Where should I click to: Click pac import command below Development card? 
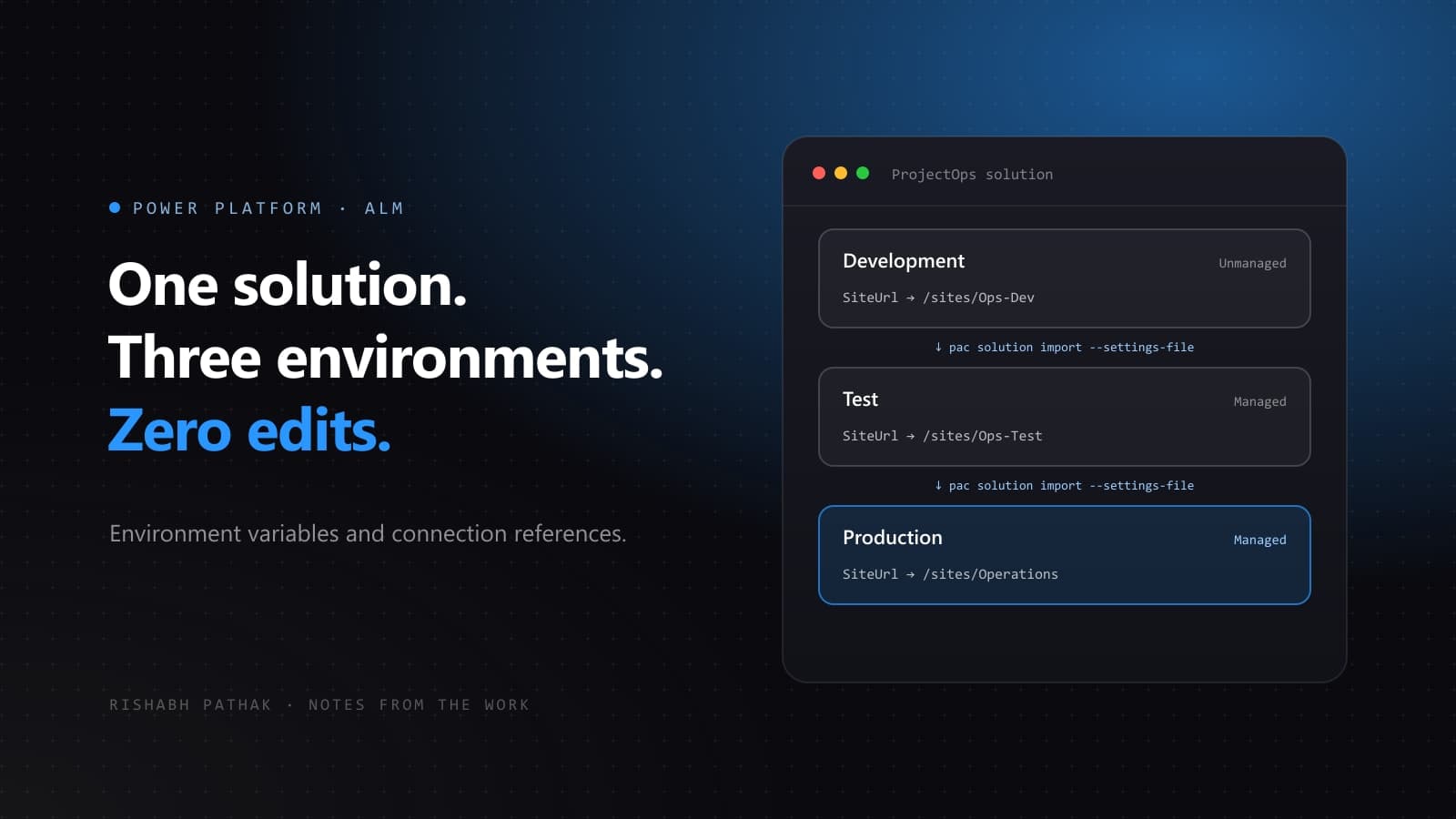coord(1064,347)
